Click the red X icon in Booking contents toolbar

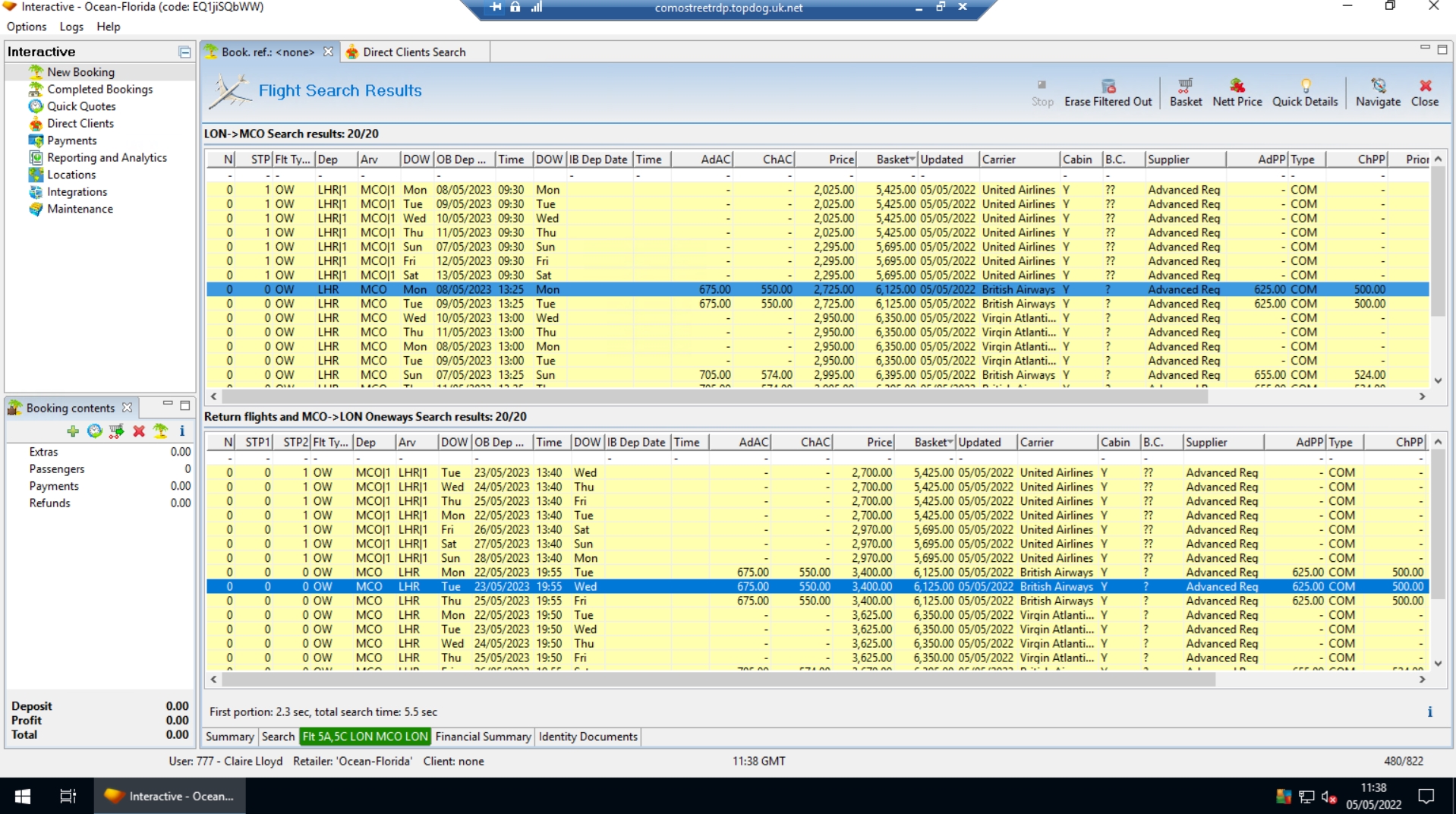139,431
